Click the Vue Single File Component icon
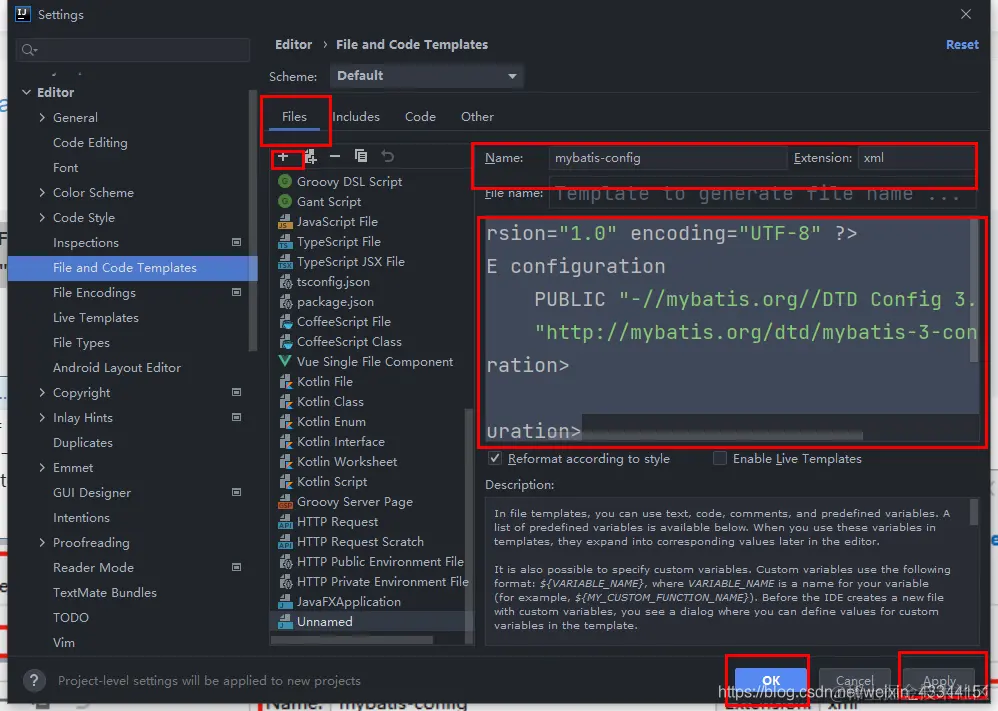Viewport: 998px width, 711px height. 285,362
